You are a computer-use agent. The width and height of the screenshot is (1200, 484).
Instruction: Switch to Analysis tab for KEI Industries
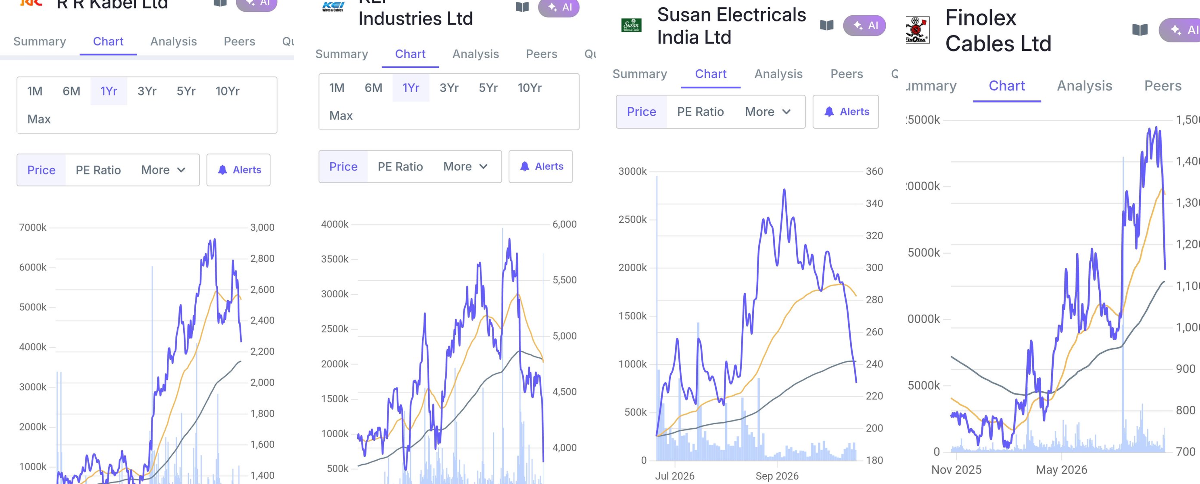coord(476,54)
